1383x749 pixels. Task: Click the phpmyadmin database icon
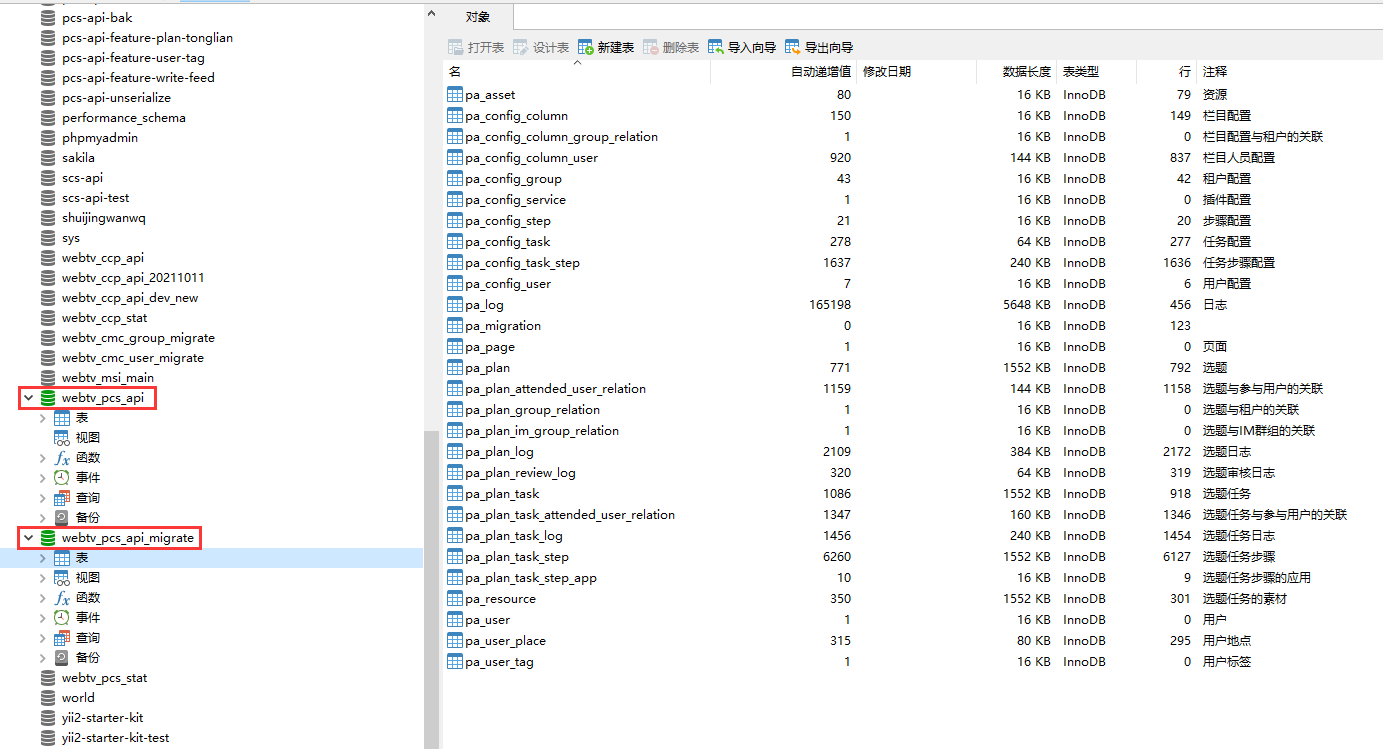tap(48, 138)
